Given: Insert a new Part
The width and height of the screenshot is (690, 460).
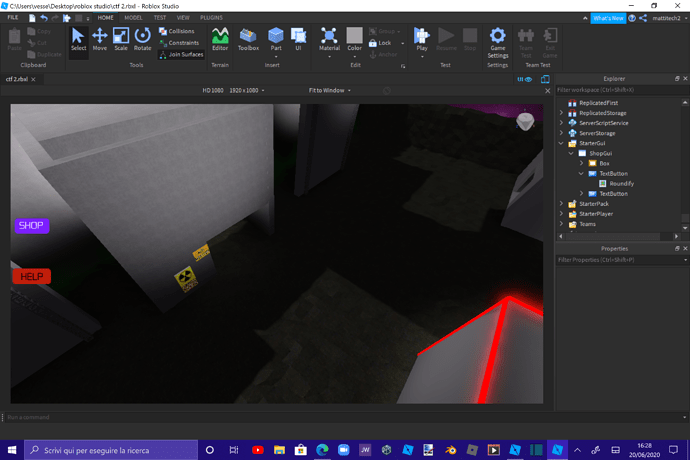Looking at the screenshot, I should [276, 38].
